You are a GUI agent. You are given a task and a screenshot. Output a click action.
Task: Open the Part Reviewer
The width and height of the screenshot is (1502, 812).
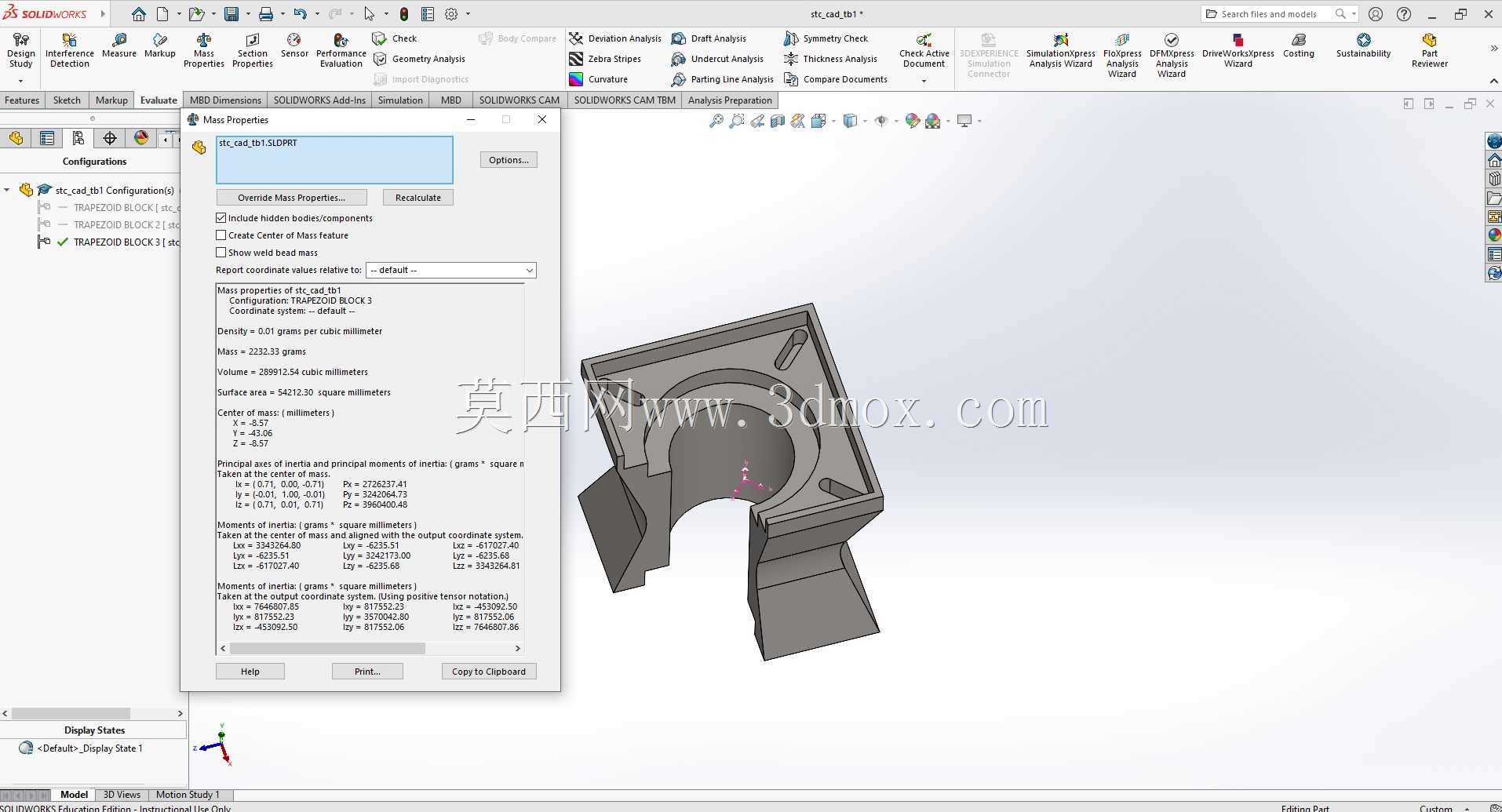click(1430, 51)
